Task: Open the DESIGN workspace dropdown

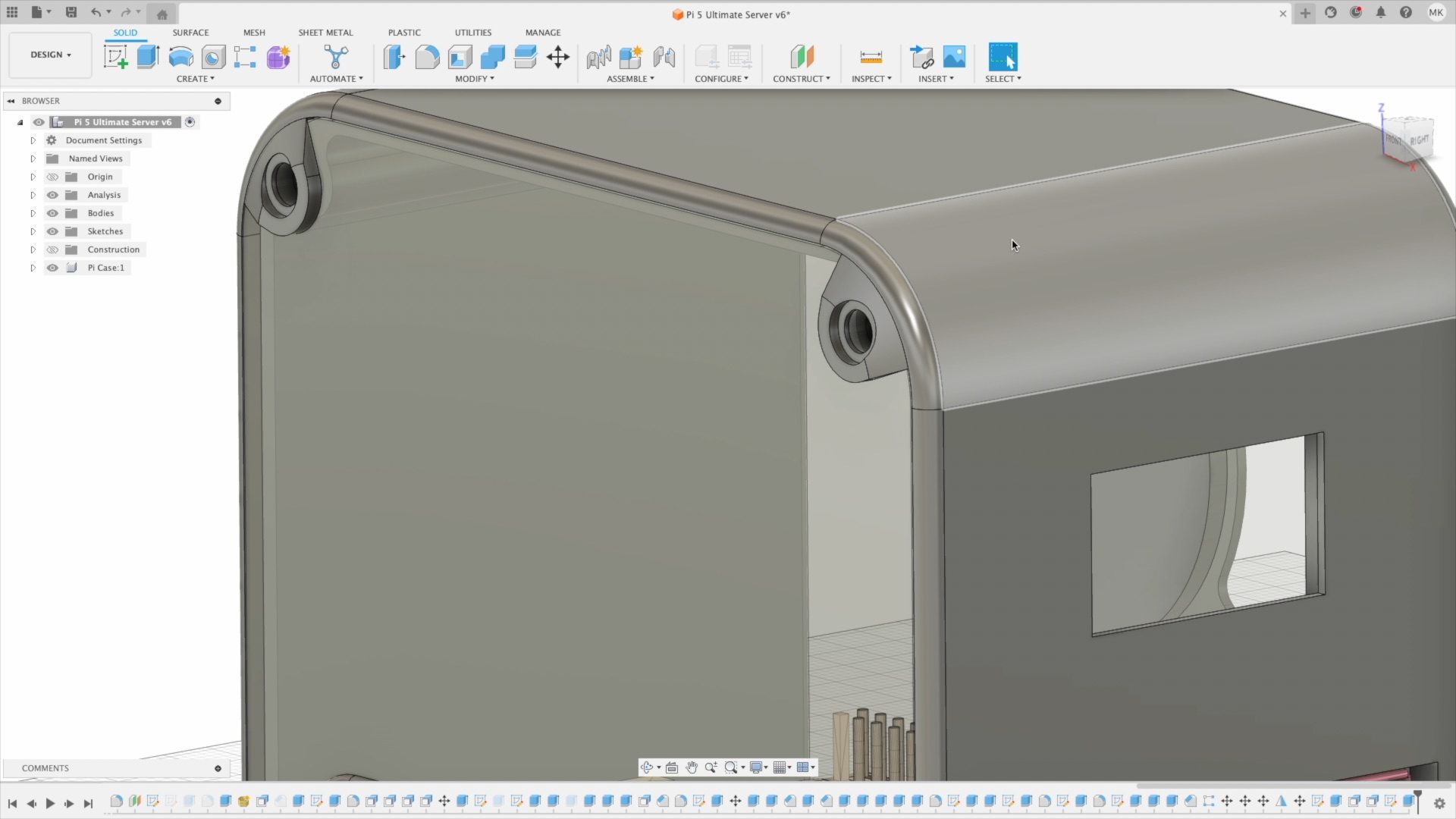Action: click(x=51, y=55)
